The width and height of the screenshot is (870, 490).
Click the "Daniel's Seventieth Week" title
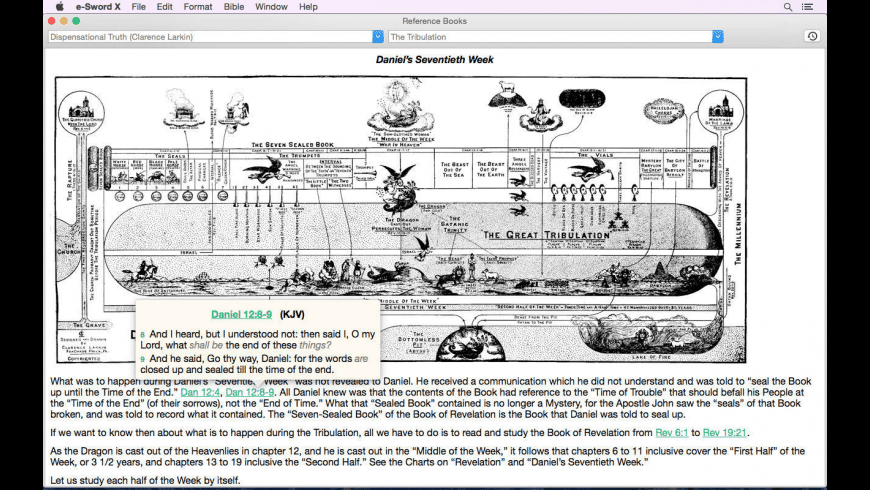tap(434, 59)
